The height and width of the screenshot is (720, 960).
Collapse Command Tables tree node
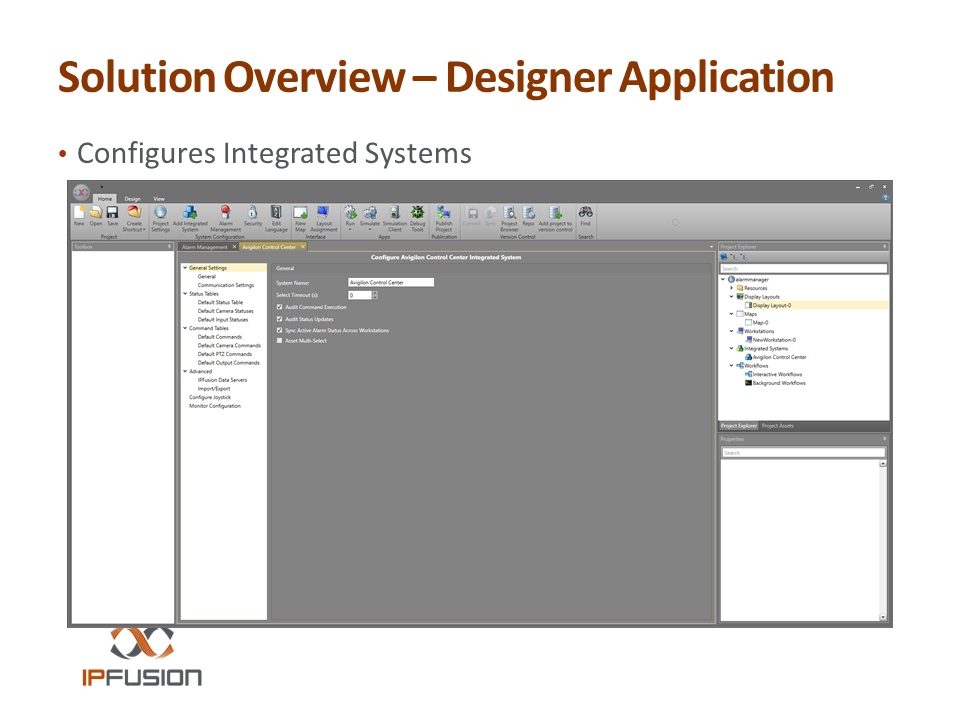coord(185,328)
